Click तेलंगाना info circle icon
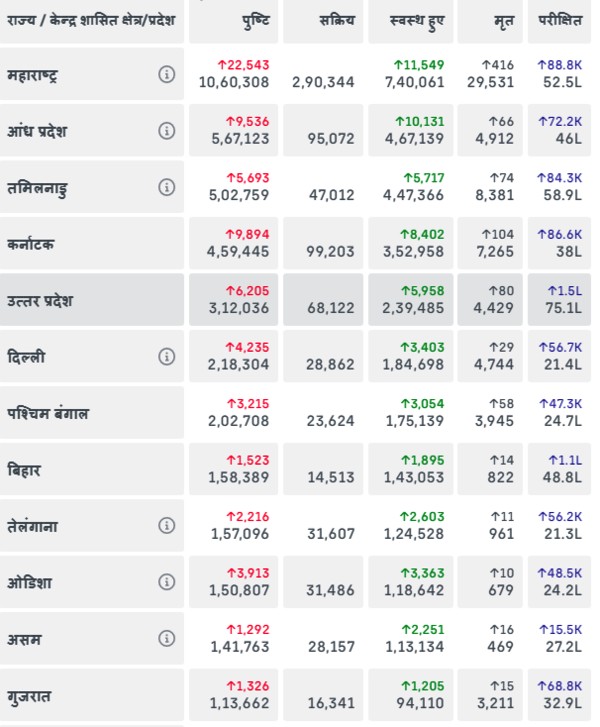Viewport: 600px width, 727px height. click(167, 525)
